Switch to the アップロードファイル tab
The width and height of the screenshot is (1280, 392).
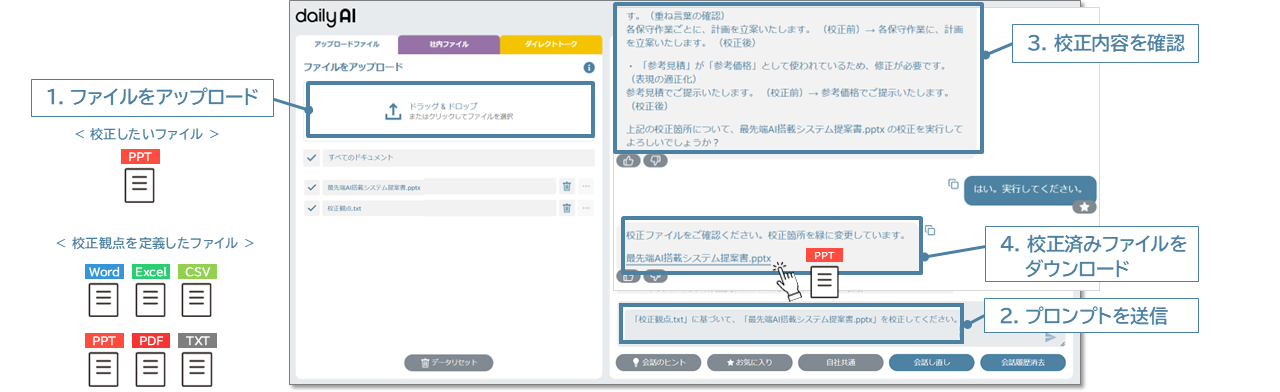pyautogui.click(x=347, y=45)
